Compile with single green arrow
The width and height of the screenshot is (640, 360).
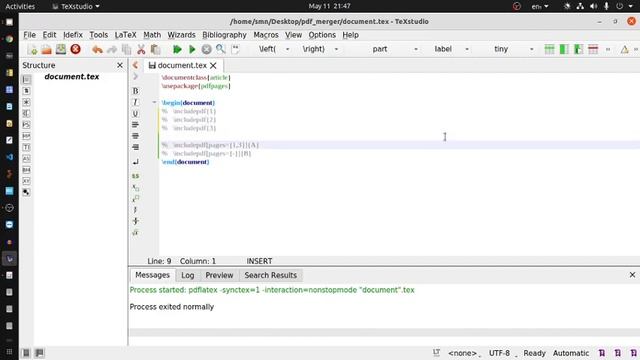(192, 49)
